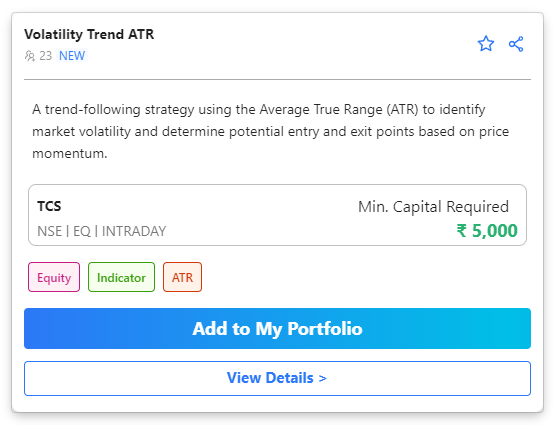
Task: Open the Volatility Trend ATR title
Action: pos(89,34)
